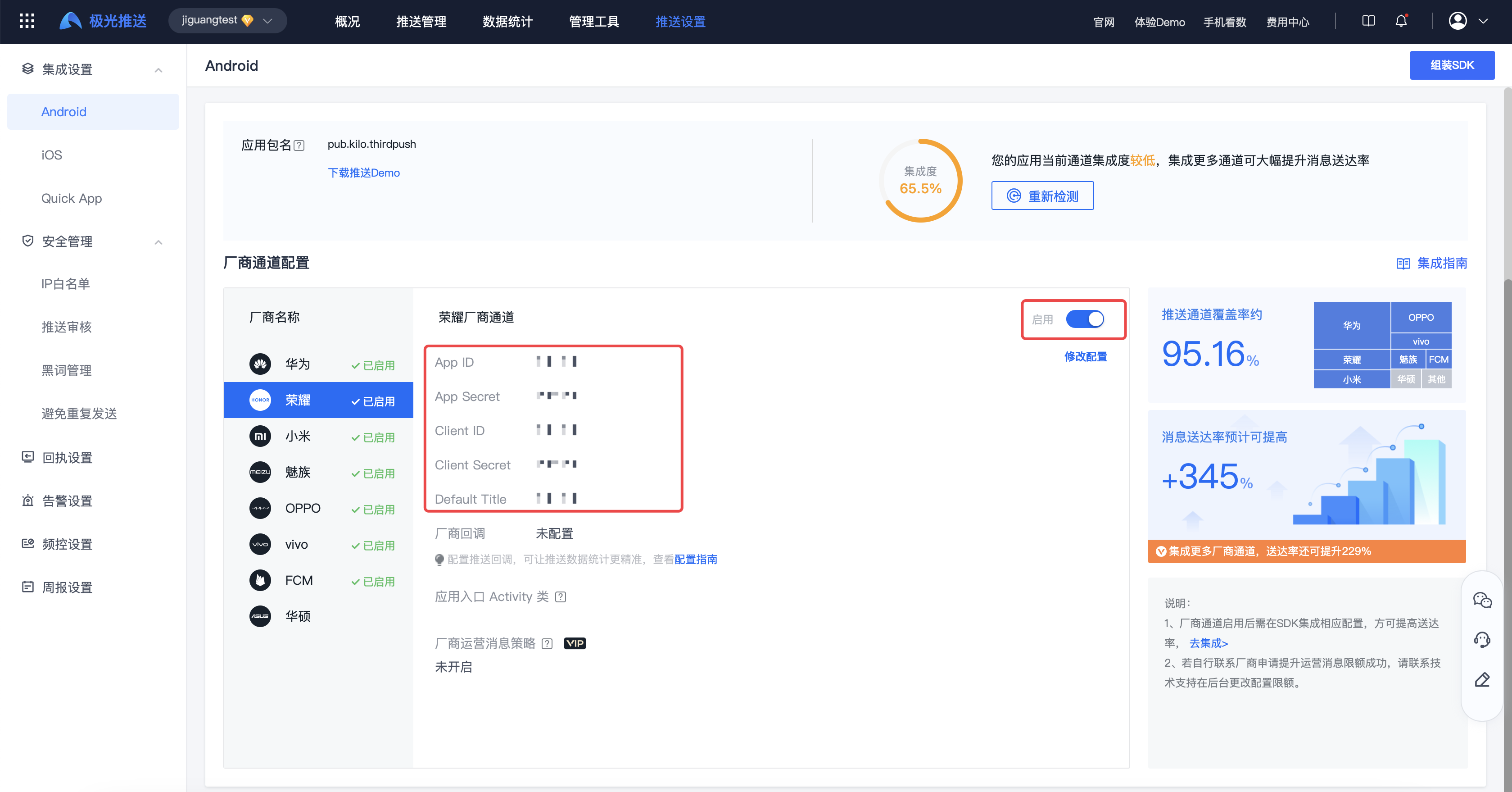Open the 数据统计 menu

point(508,22)
